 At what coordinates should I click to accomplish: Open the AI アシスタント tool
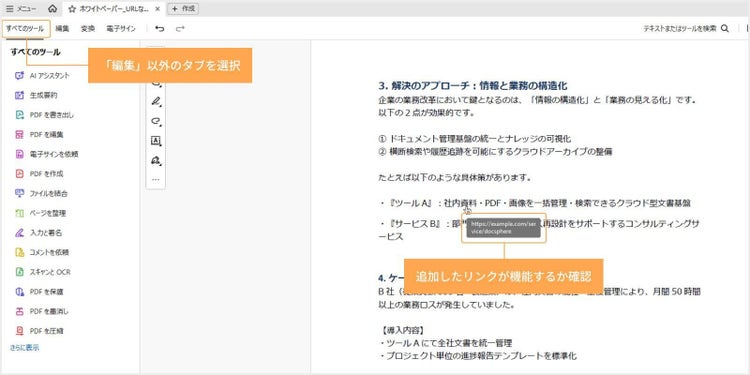[43, 76]
